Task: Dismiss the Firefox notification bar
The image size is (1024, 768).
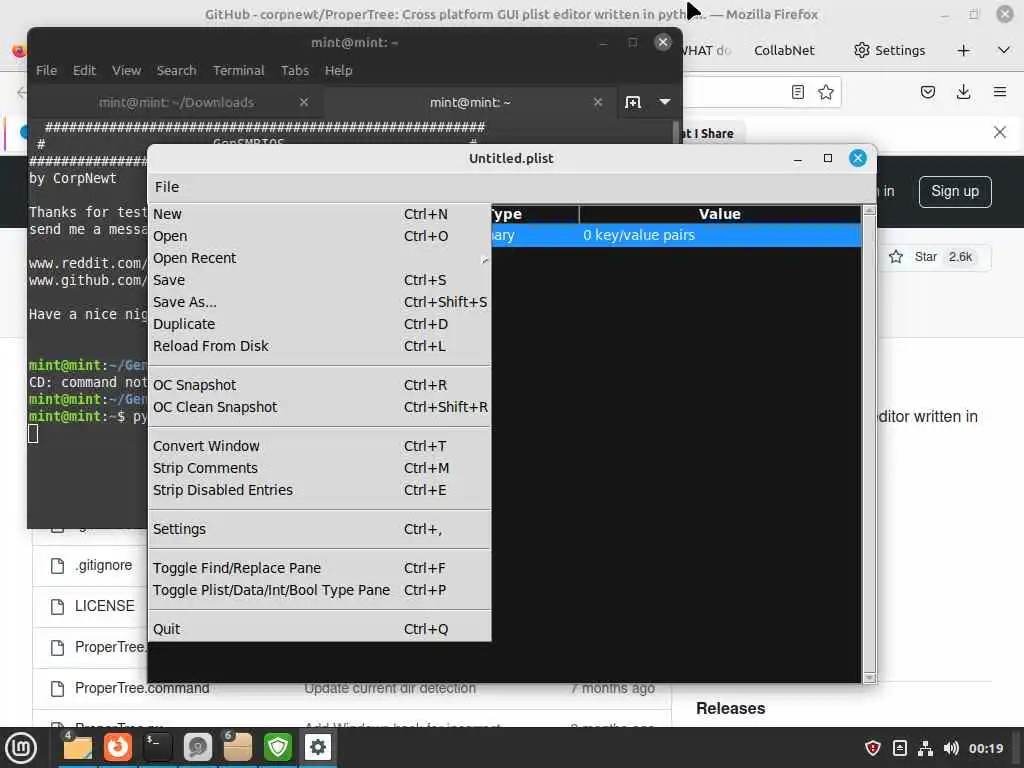Action: [999, 133]
